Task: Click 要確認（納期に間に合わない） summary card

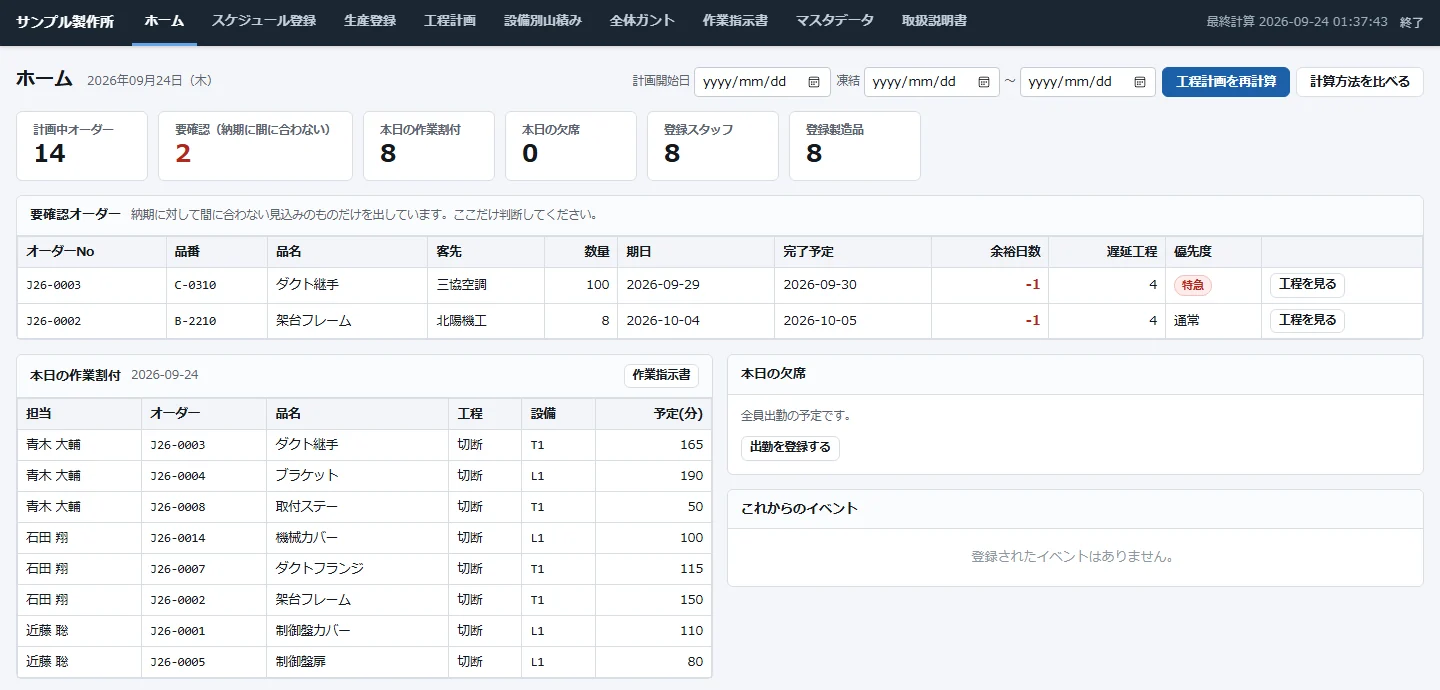Action: click(255, 146)
